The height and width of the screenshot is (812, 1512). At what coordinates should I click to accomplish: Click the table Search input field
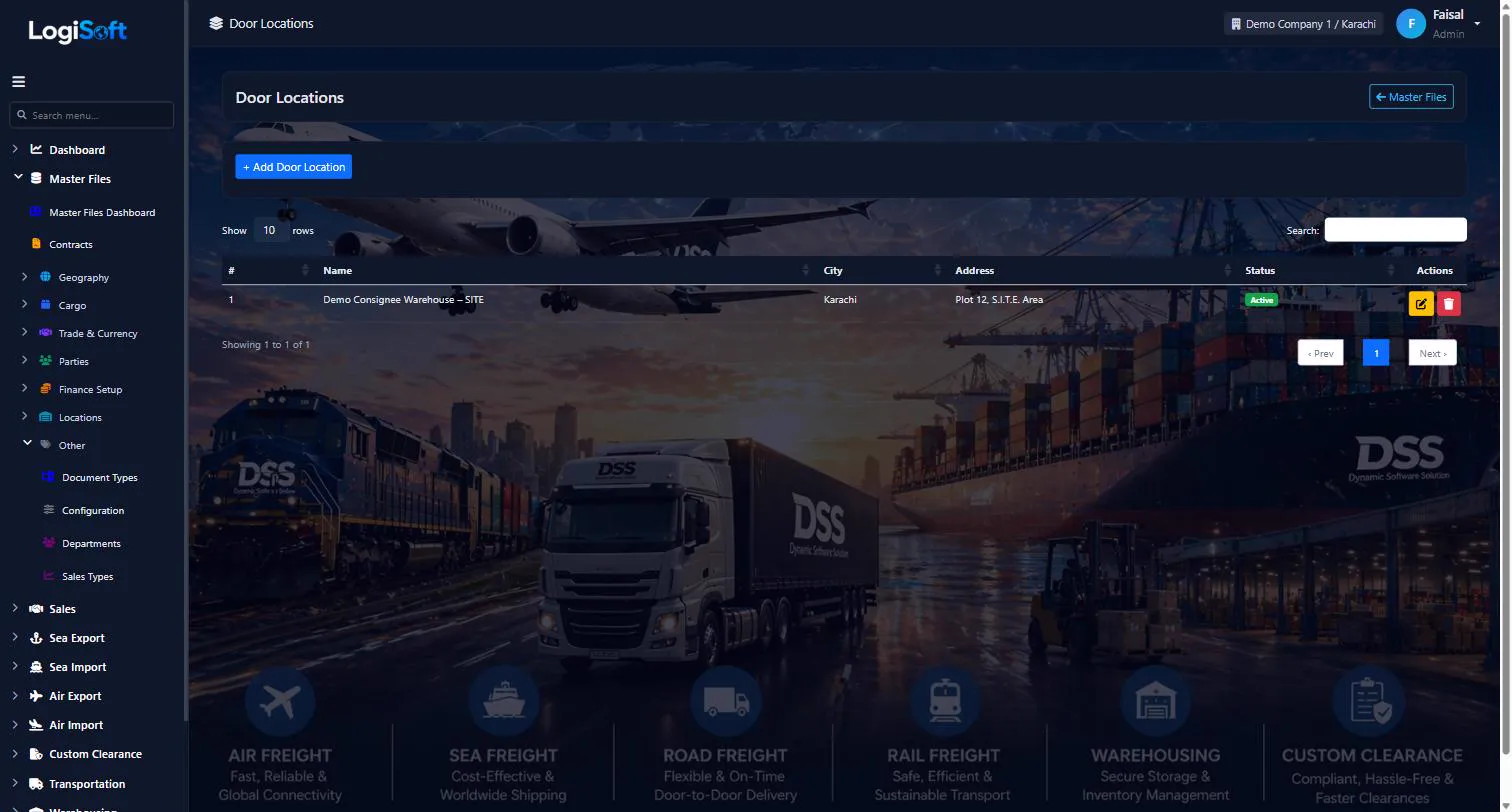coord(1396,230)
